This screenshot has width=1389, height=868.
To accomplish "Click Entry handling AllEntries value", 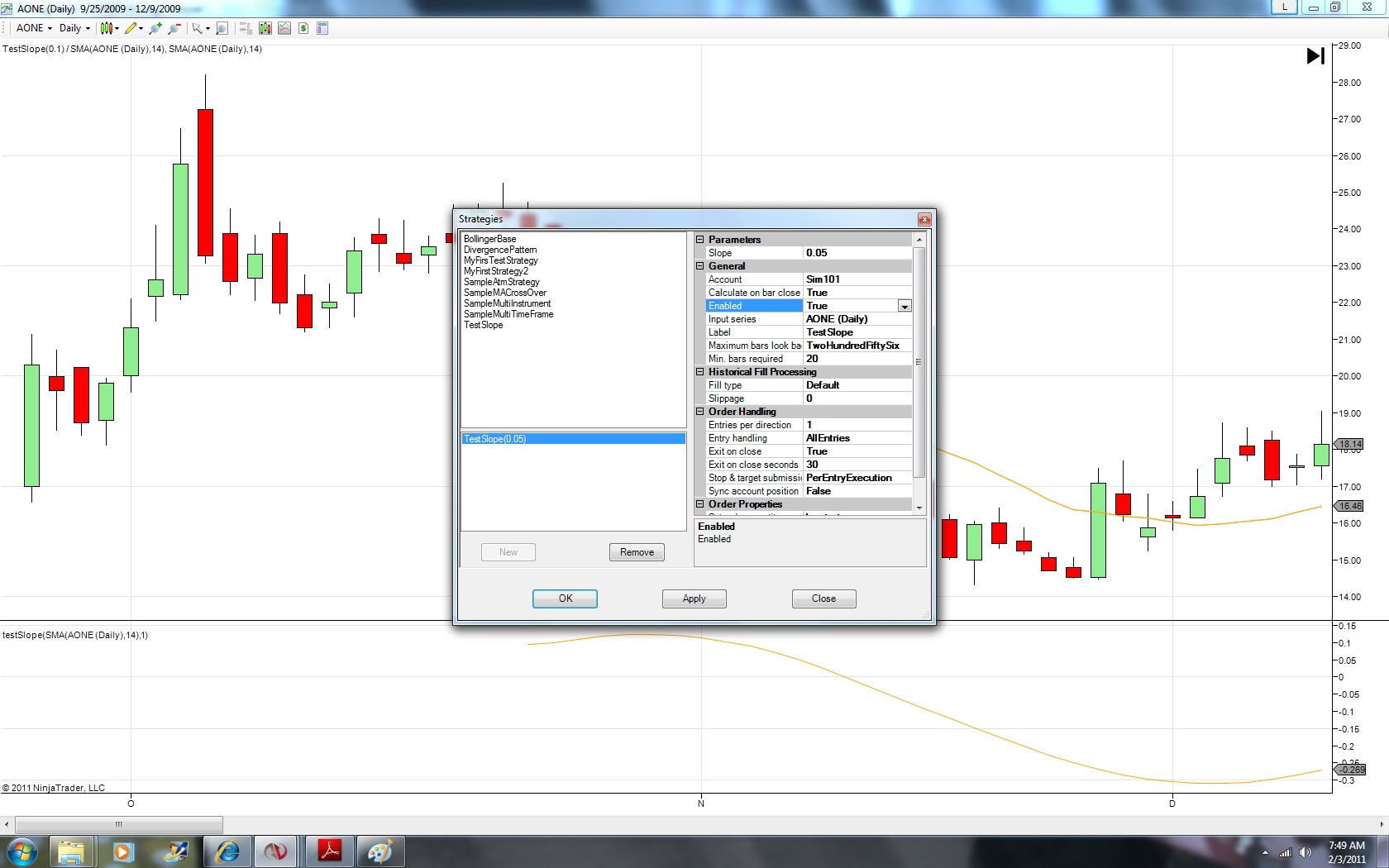I will pos(858,438).
